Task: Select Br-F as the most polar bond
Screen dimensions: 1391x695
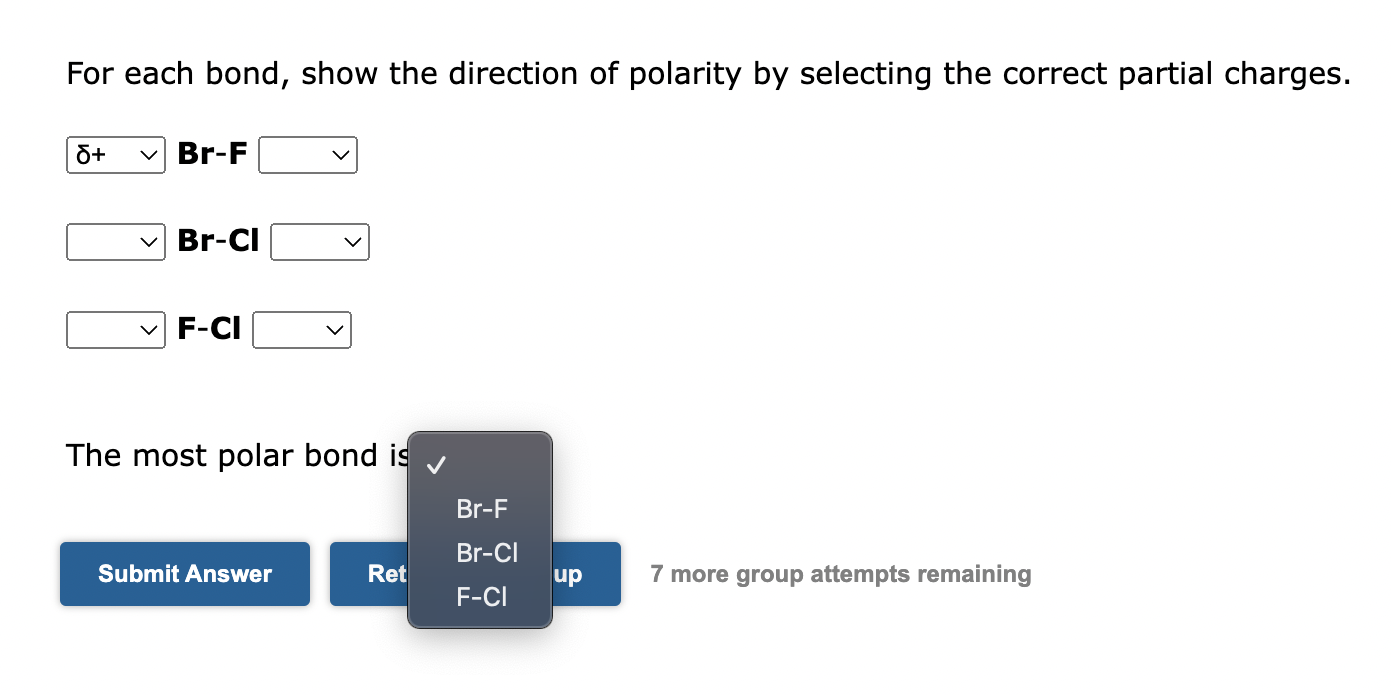Action: pos(481,509)
